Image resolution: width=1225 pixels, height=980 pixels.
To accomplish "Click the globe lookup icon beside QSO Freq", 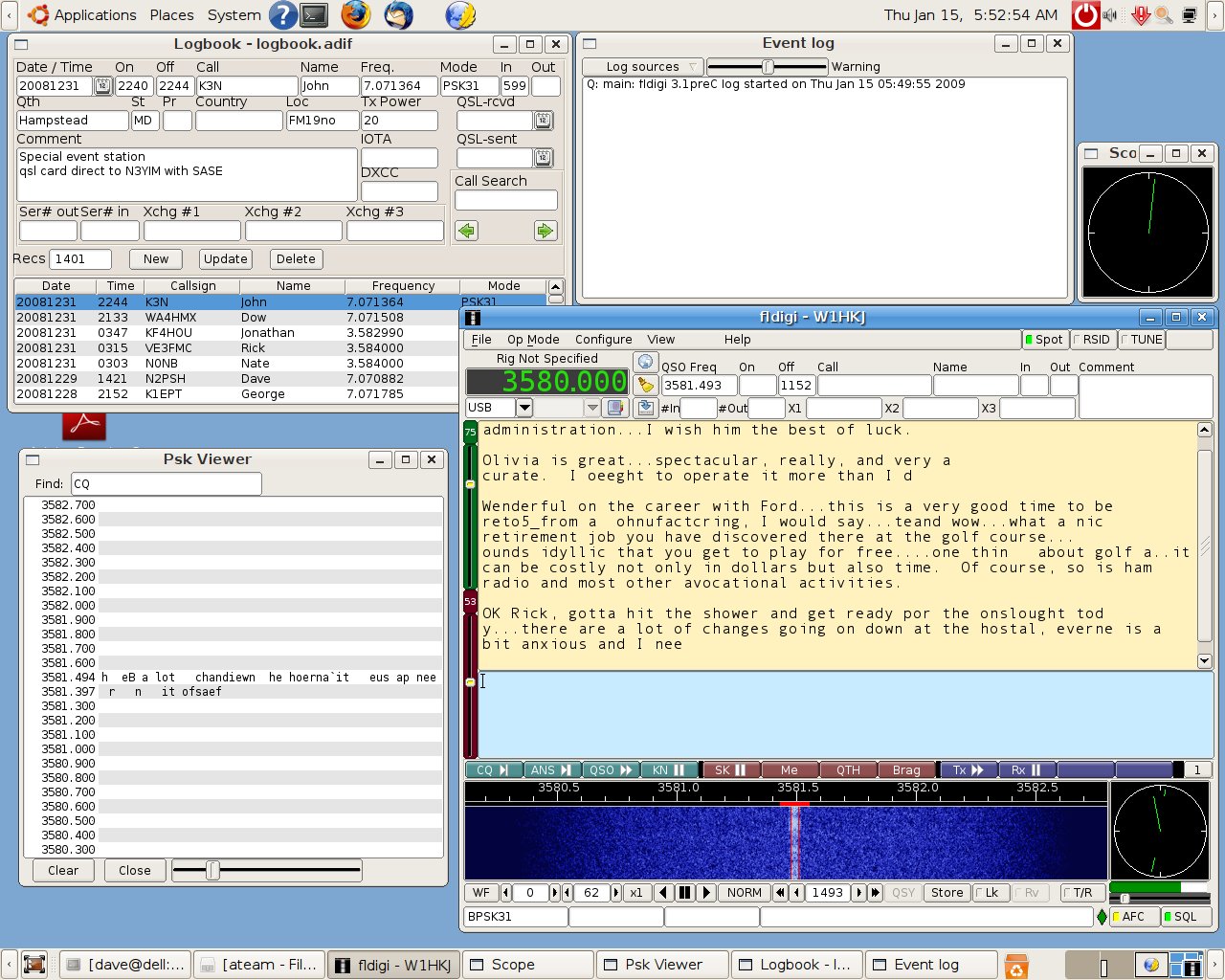I will [x=646, y=362].
